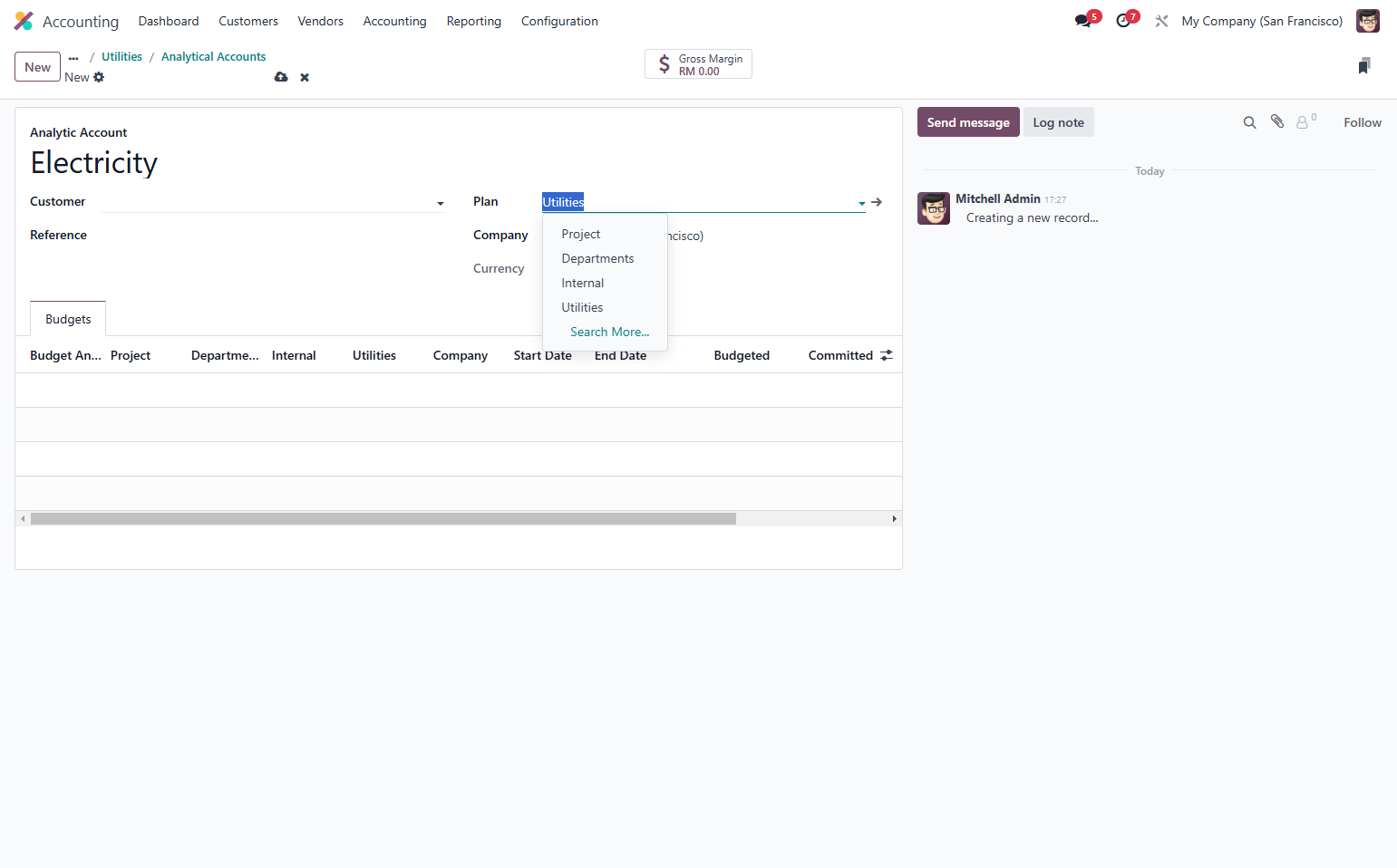Open the My Company (San Francisco) switcher
The image size is (1397, 868).
tap(1262, 21)
